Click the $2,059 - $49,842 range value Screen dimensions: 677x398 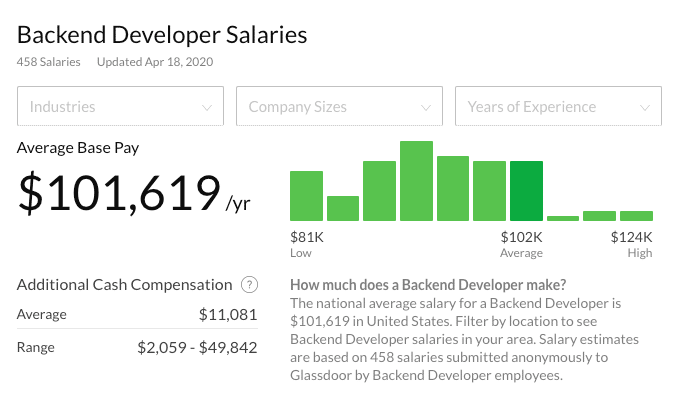pos(197,347)
